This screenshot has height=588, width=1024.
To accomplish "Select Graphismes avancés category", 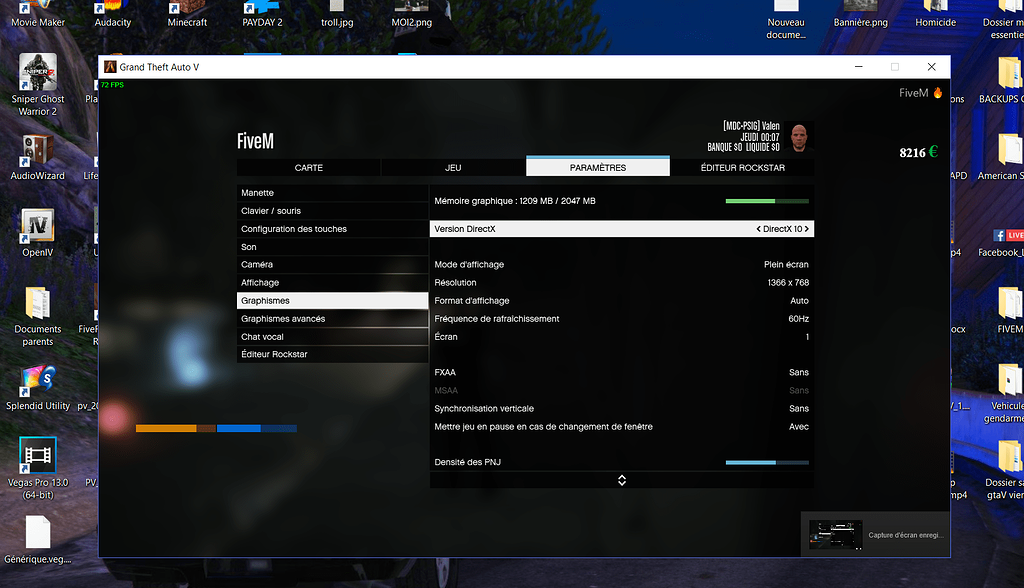I will pos(332,318).
